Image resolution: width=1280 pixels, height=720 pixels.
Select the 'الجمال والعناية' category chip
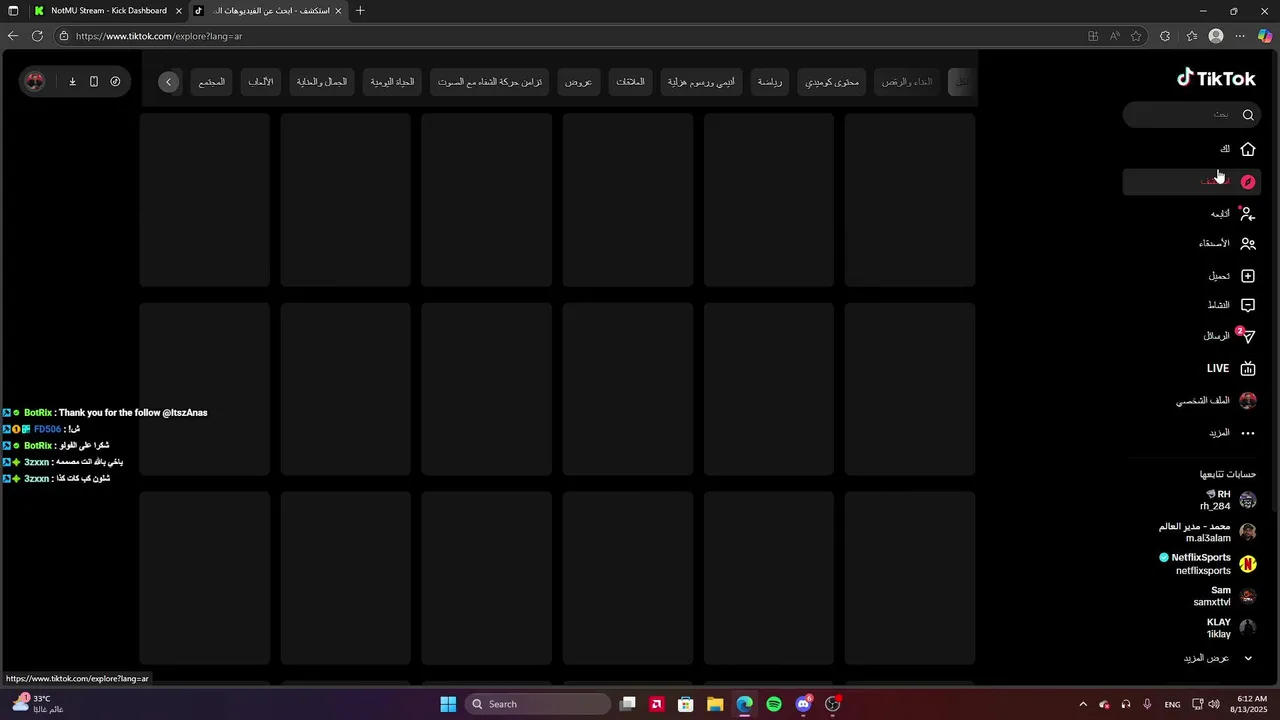tap(322, 82)
